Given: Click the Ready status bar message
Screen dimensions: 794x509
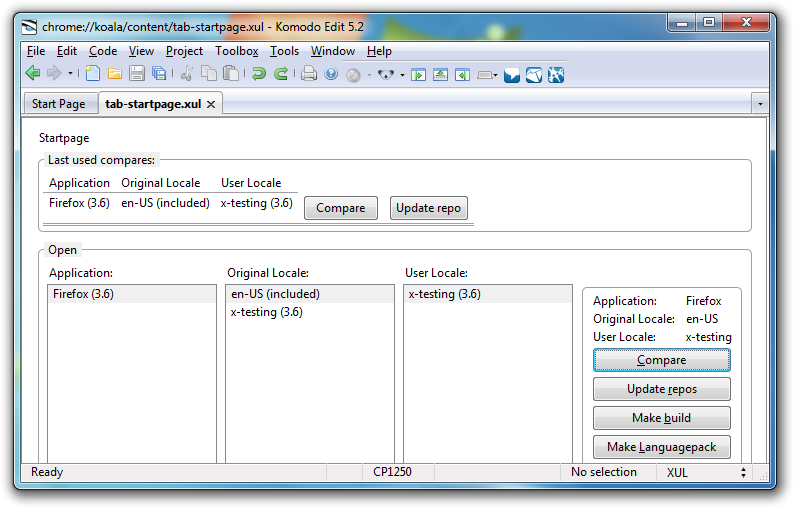Looking at the screenshot, I should point(47,472).
